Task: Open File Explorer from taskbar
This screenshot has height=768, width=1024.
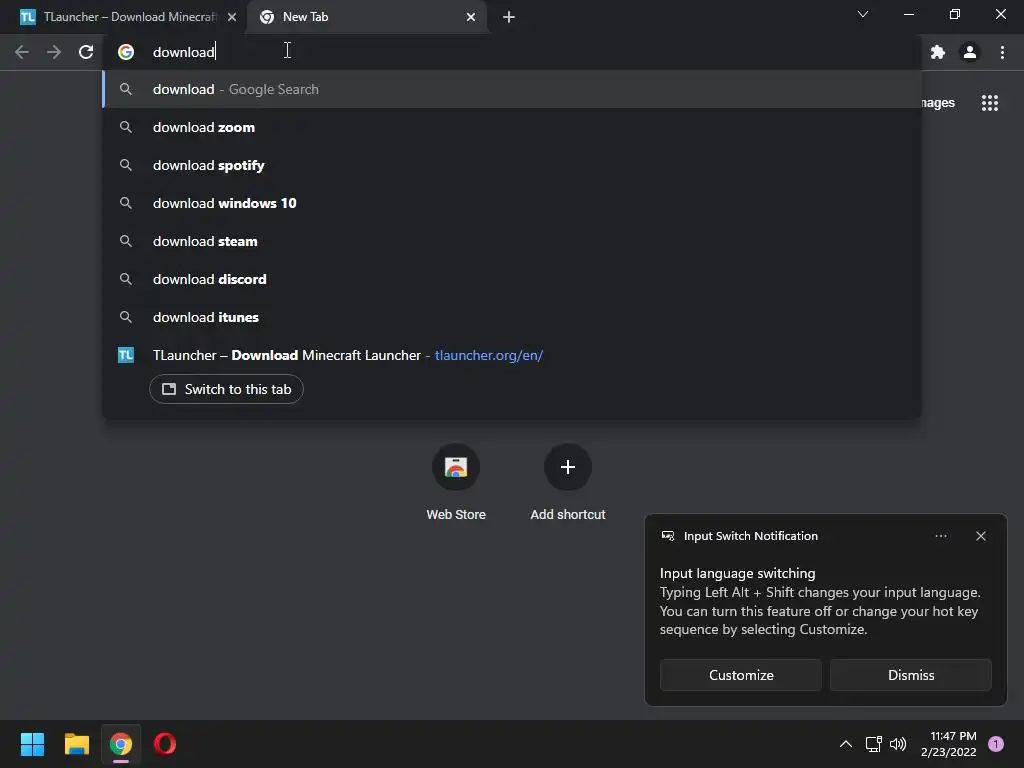Action: click(76, 744)
